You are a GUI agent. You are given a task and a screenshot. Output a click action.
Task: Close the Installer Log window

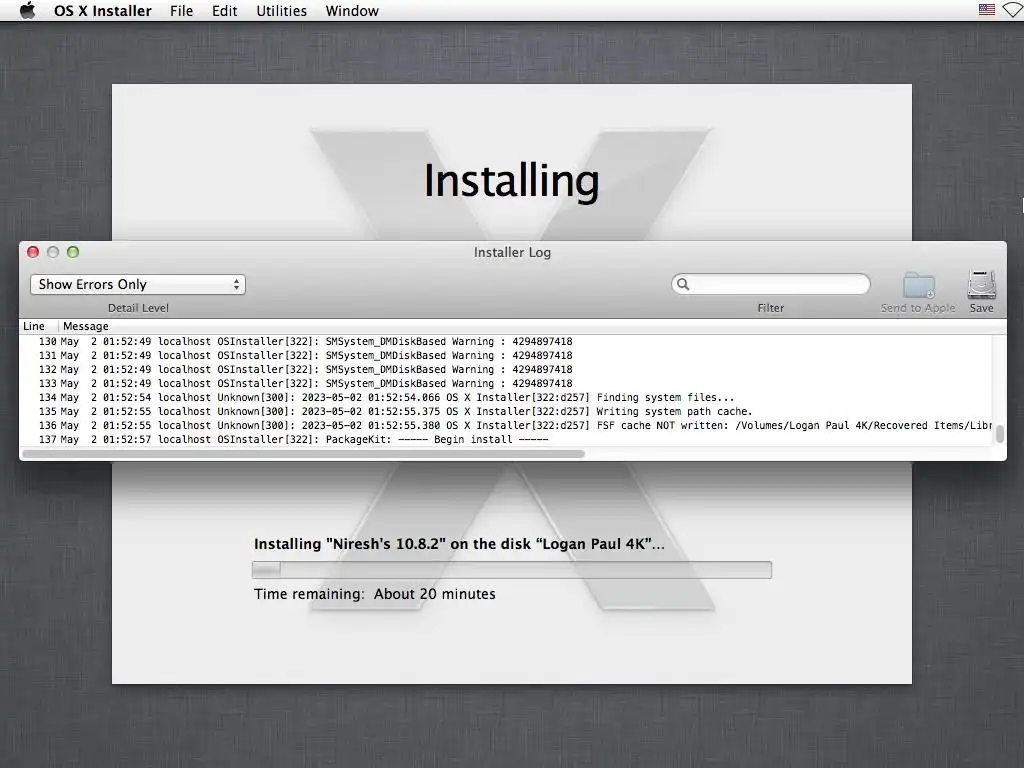click(x=33, y=252)
